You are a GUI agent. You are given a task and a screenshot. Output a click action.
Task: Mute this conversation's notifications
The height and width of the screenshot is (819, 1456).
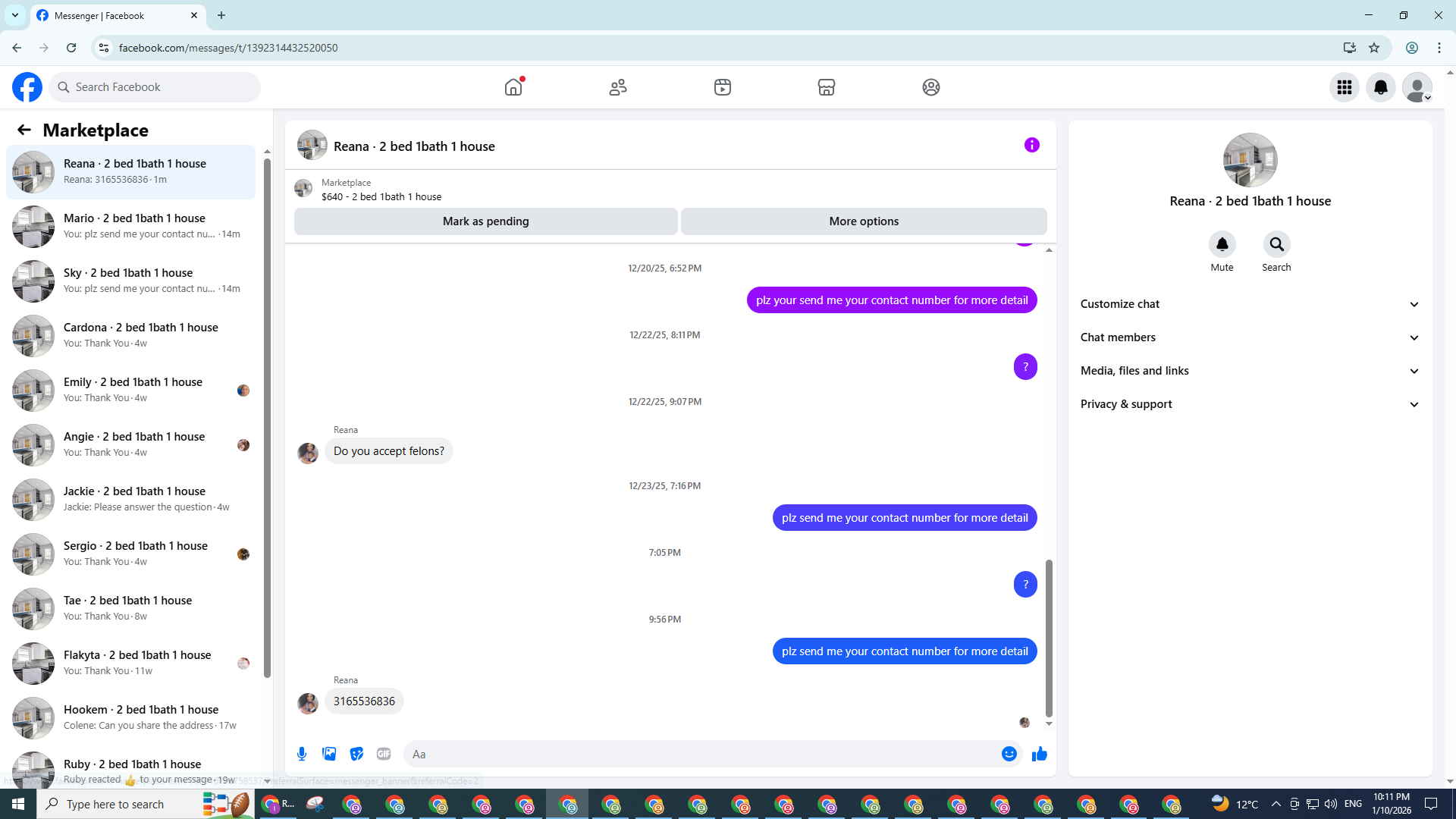tap(1222, 244)
